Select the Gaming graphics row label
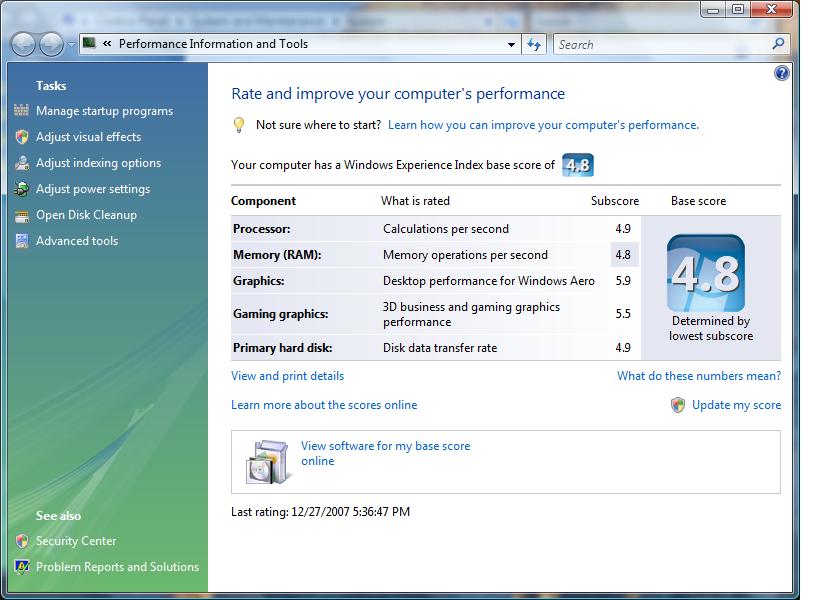The height and width of the screenshot is (600, 840). point(281,314)
